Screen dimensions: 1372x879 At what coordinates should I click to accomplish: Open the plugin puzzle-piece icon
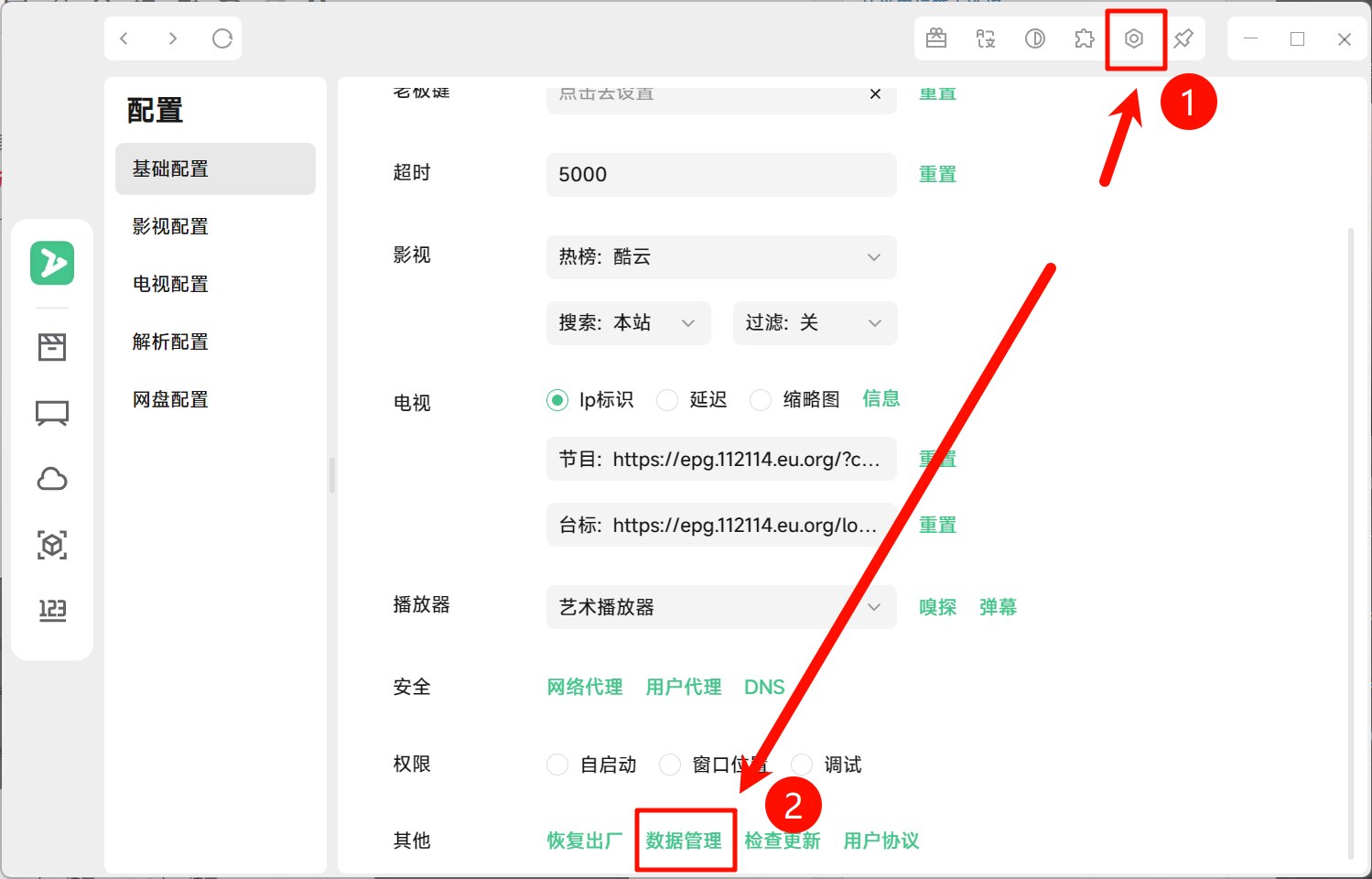[x=1084, y=38]
